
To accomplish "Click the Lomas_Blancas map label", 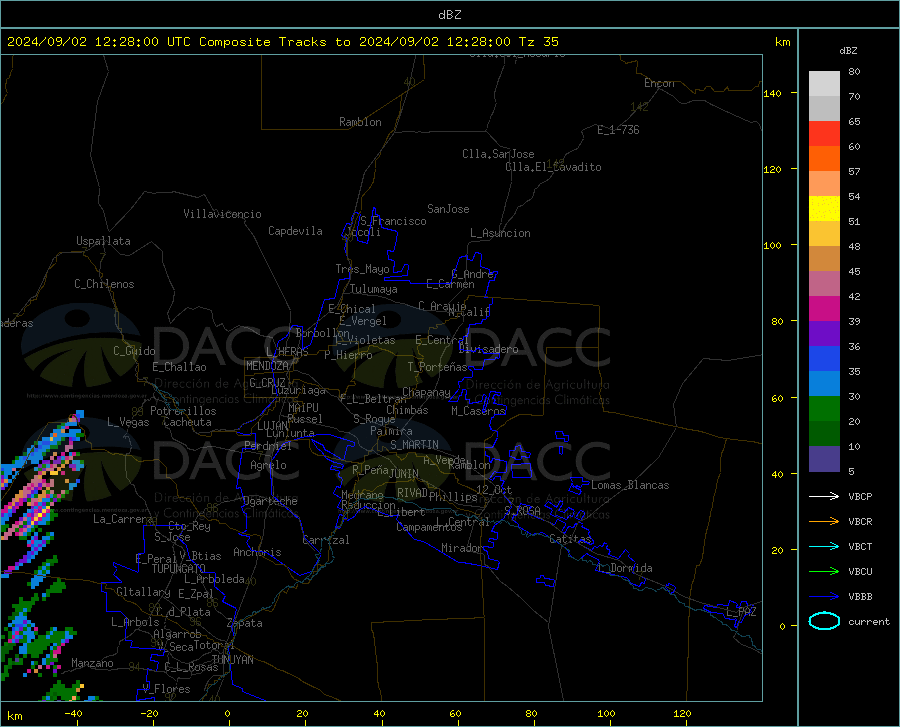I will (630, 485).
